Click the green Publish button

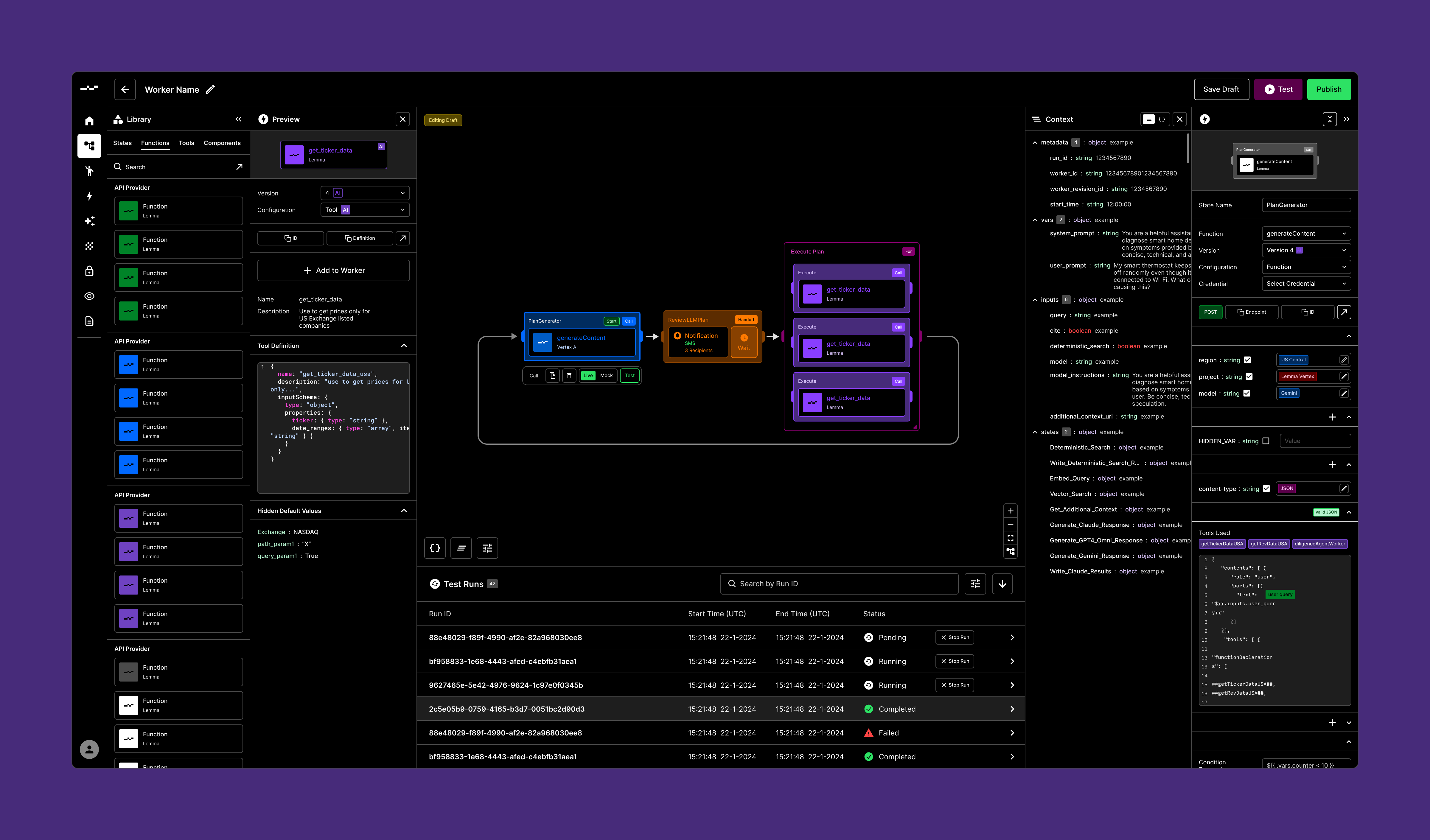1329,89
